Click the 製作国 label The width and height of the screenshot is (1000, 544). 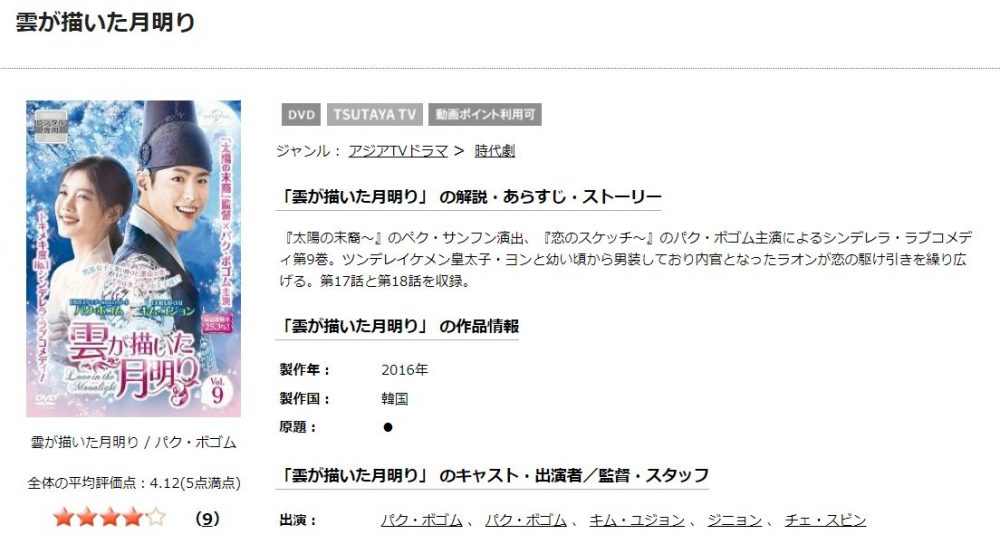(305, 399)
